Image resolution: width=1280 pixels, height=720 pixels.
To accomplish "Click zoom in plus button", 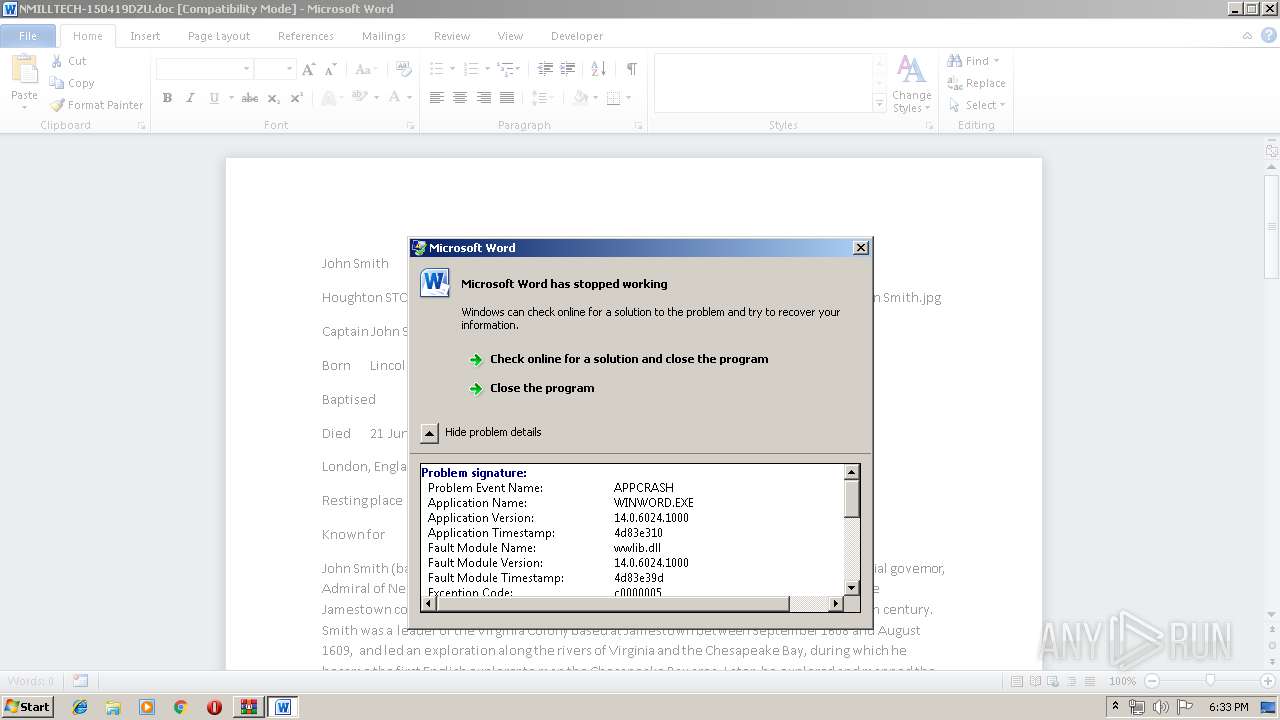I will [x=1268, y=681].
